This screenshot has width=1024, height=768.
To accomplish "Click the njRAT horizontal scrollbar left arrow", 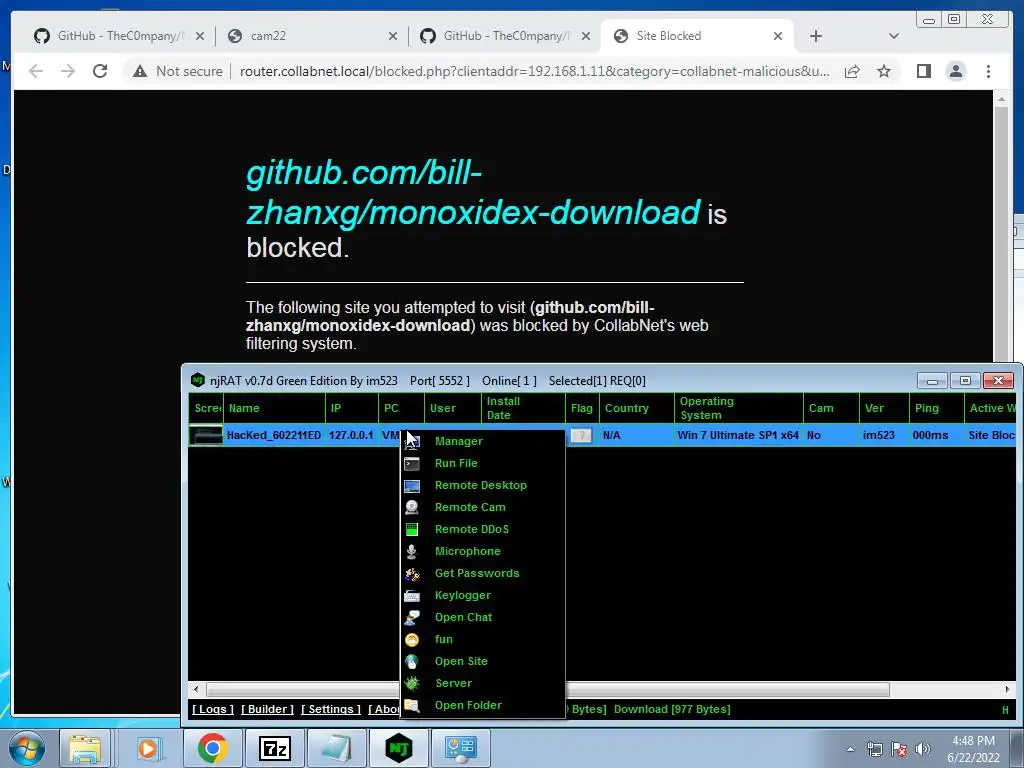I will pos(196,690).
